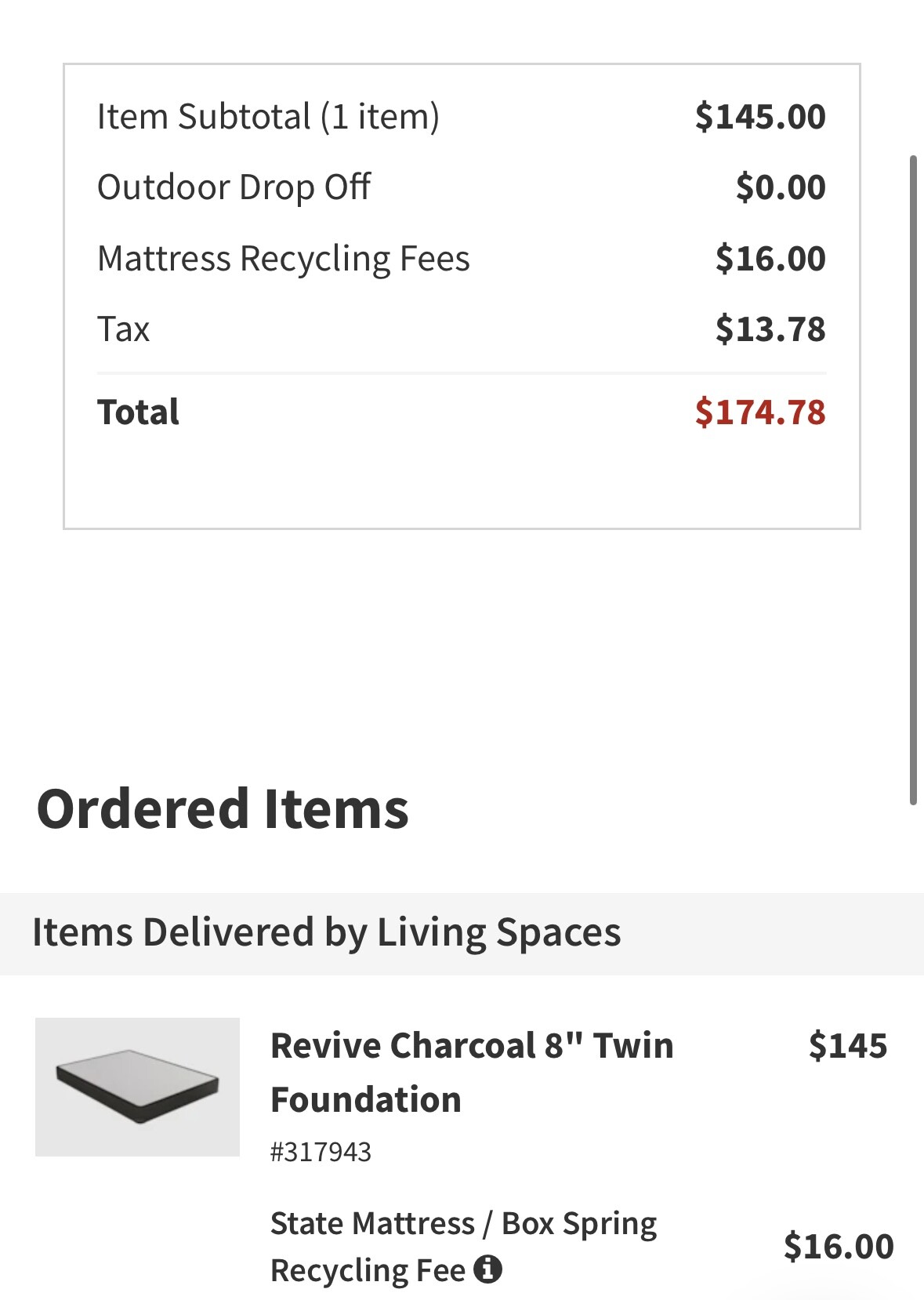Image resolution: width=924 pixels, height=1300 pixels.
Task: Click the $16.00 Mattress Recycling Fees summary amount
Action: click(770, 259)
